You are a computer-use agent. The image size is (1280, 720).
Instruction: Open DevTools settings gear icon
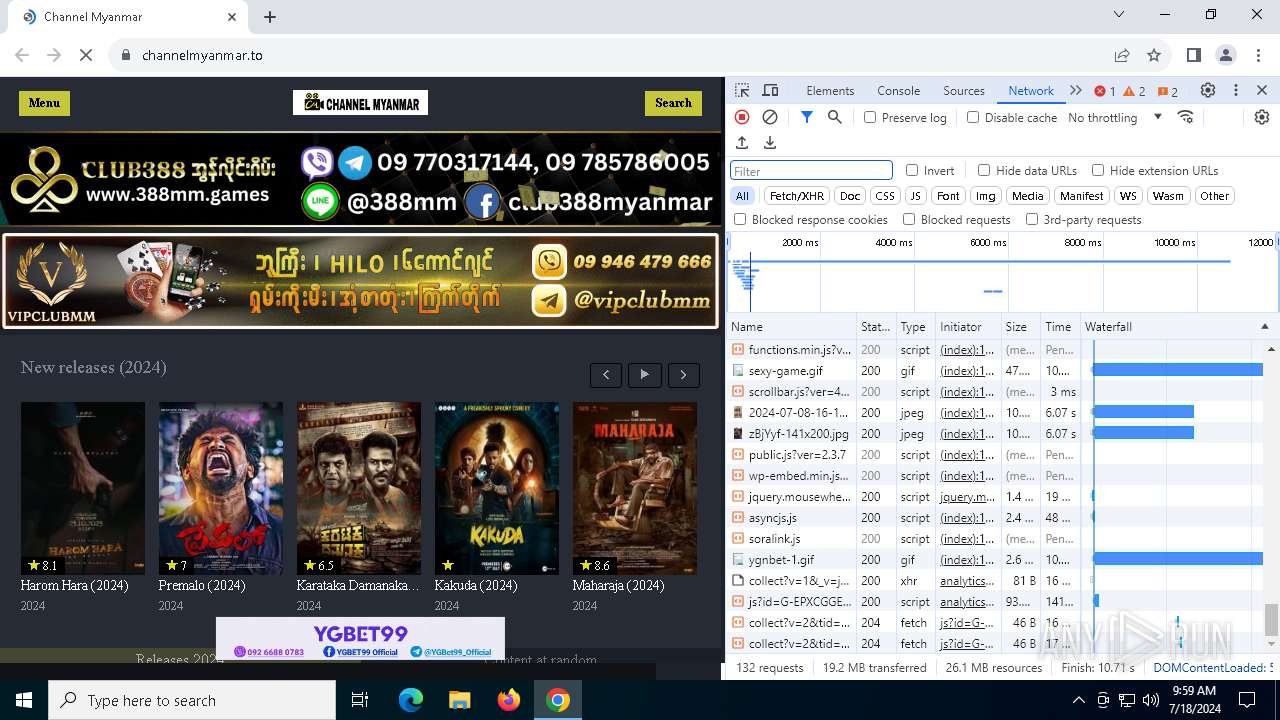click(x=1208, y=90)
